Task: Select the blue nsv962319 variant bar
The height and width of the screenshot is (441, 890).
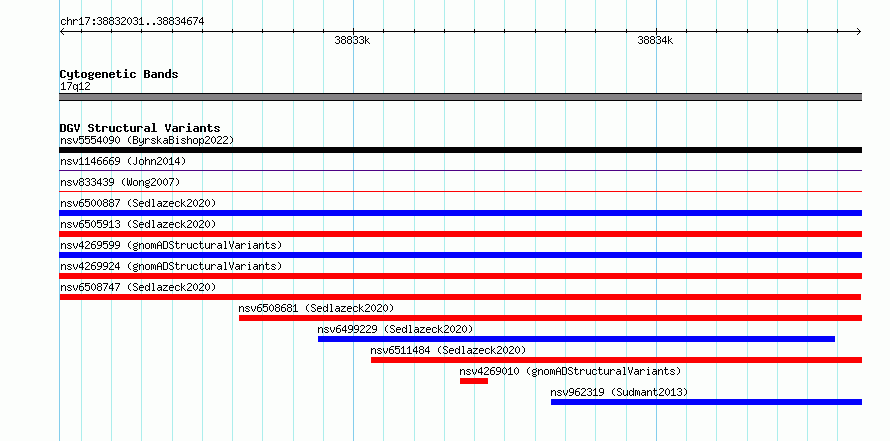Action: click(706, 402)
